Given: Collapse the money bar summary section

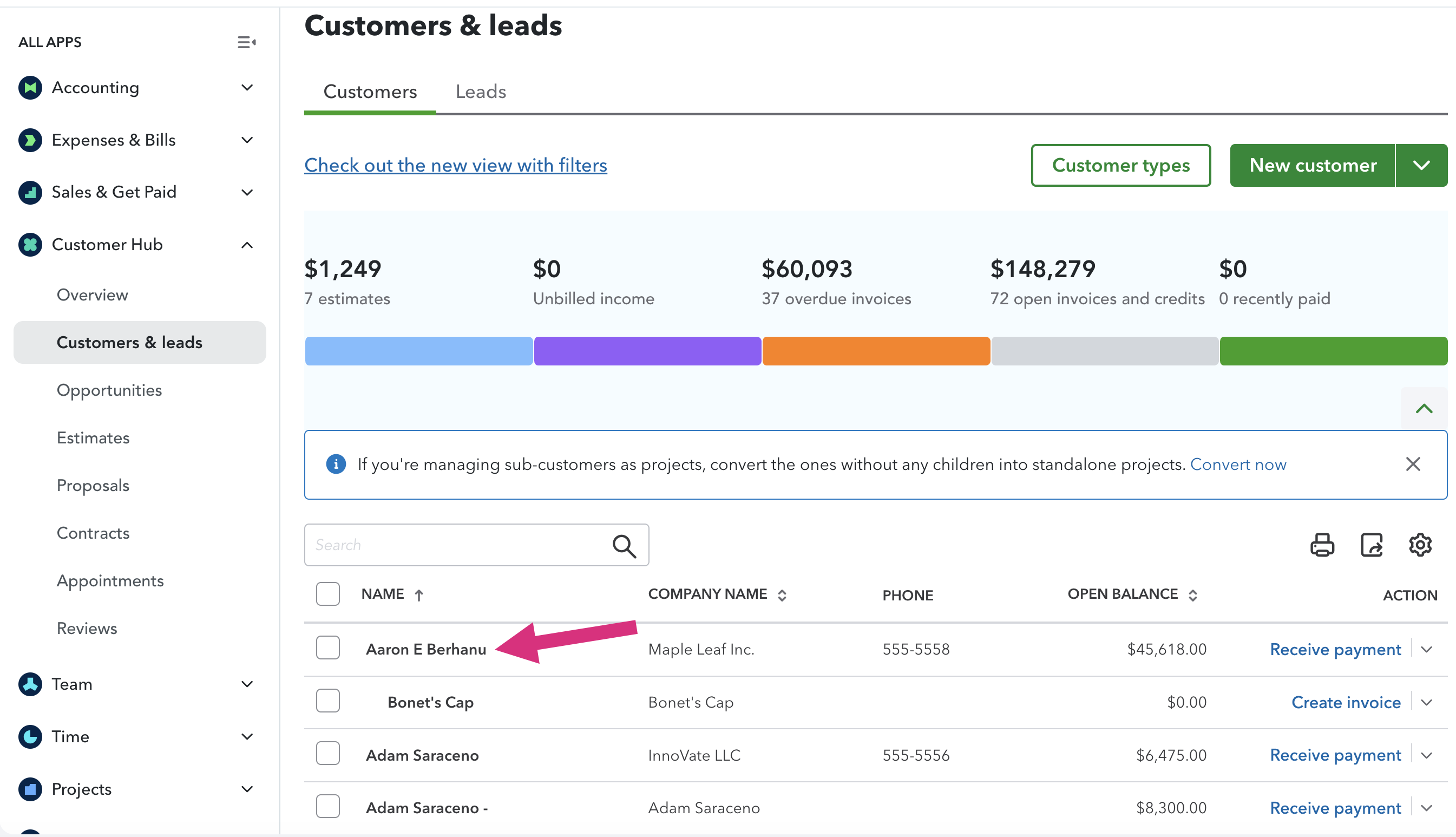Looking at the screenshot, I should point(1424,409).
